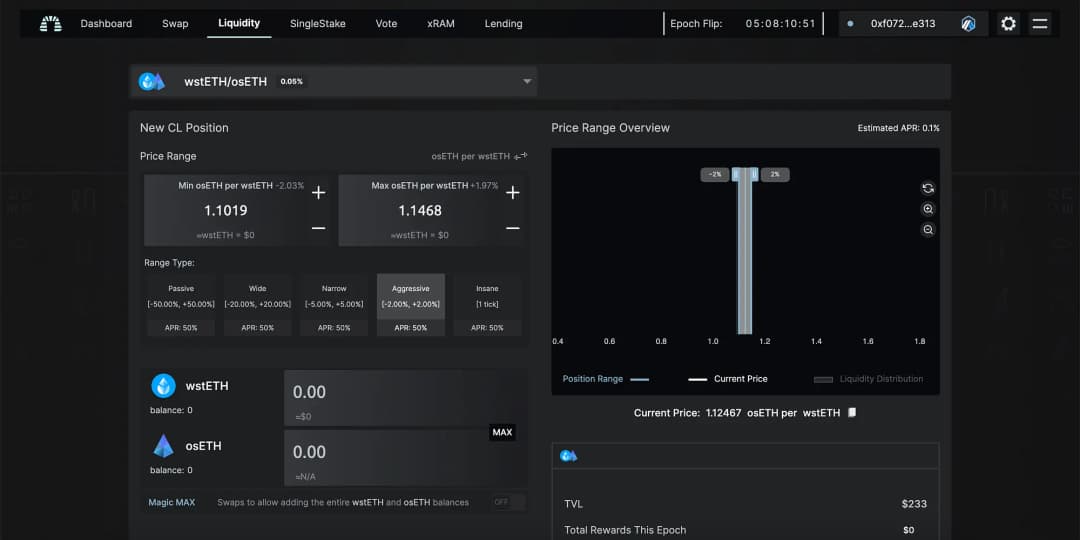Open the Lending tab
Viewport: 1080px width, 540px height.
pyautogui.click(x=503, y=24)
